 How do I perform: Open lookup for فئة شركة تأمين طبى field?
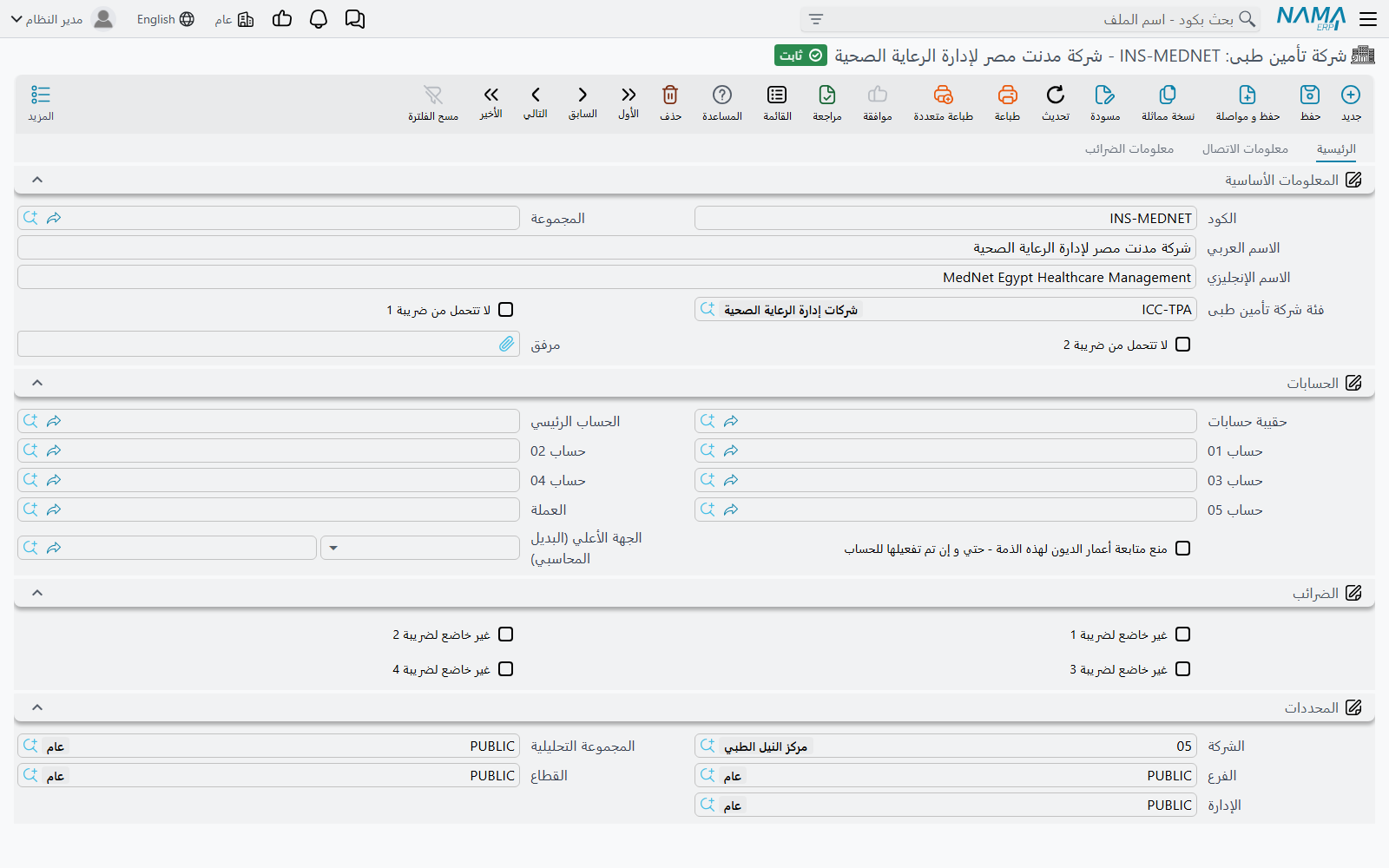(x=708, y=309)
